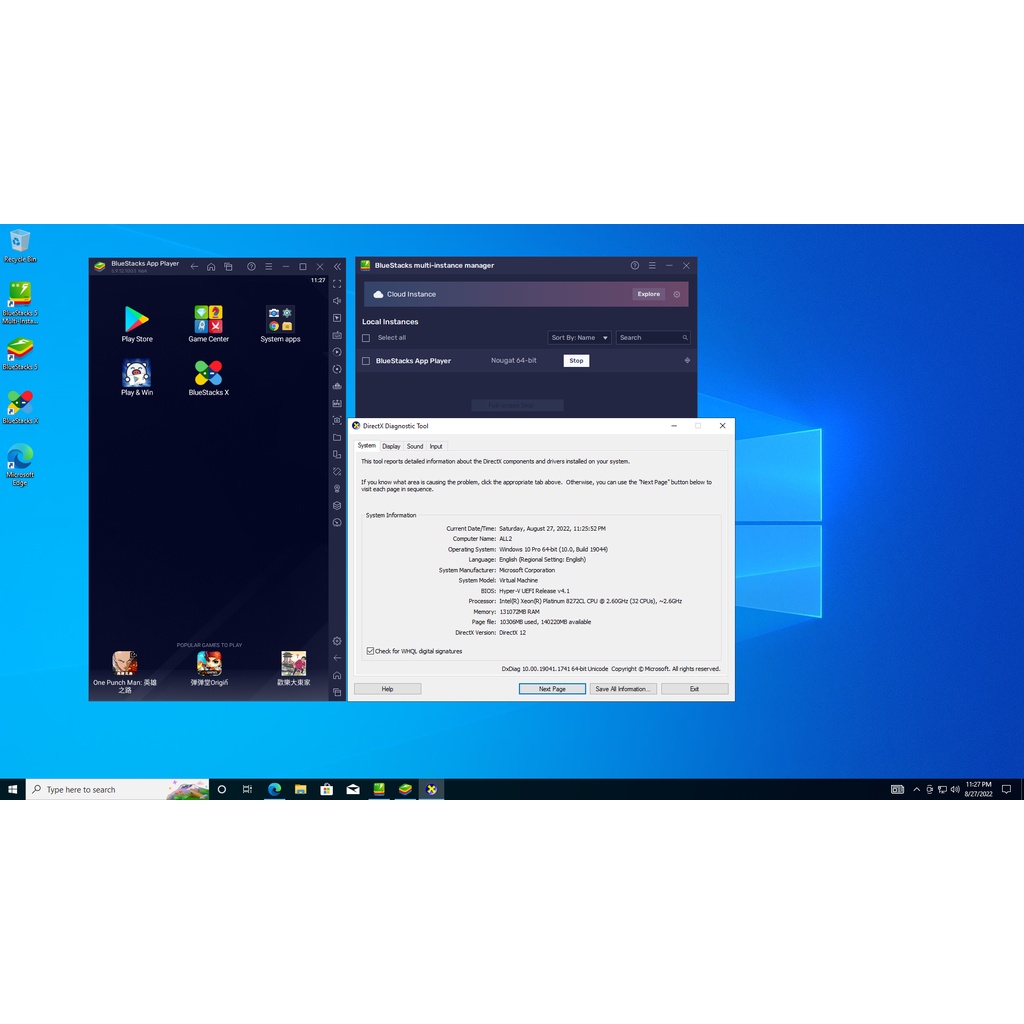This screenshot has width=1024, height=1024.
Task: Open the multi-instance manager hamburger menu
Action: click(652, 265)
